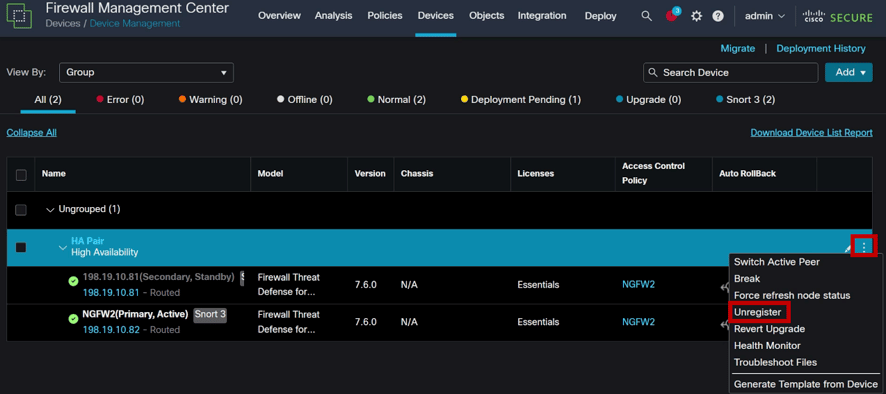Screen dimensions: 886x394
Task: Select the Snort 3 (2) filter tab
Action: point(745,100)
